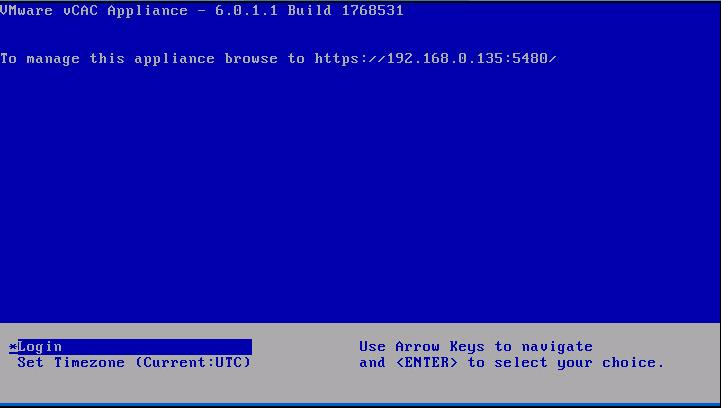Click the 'VMware vCAC Appliance - 6.0.1.1 Build 1768531' title text
The image size is (721, 408).
[202, 11]
